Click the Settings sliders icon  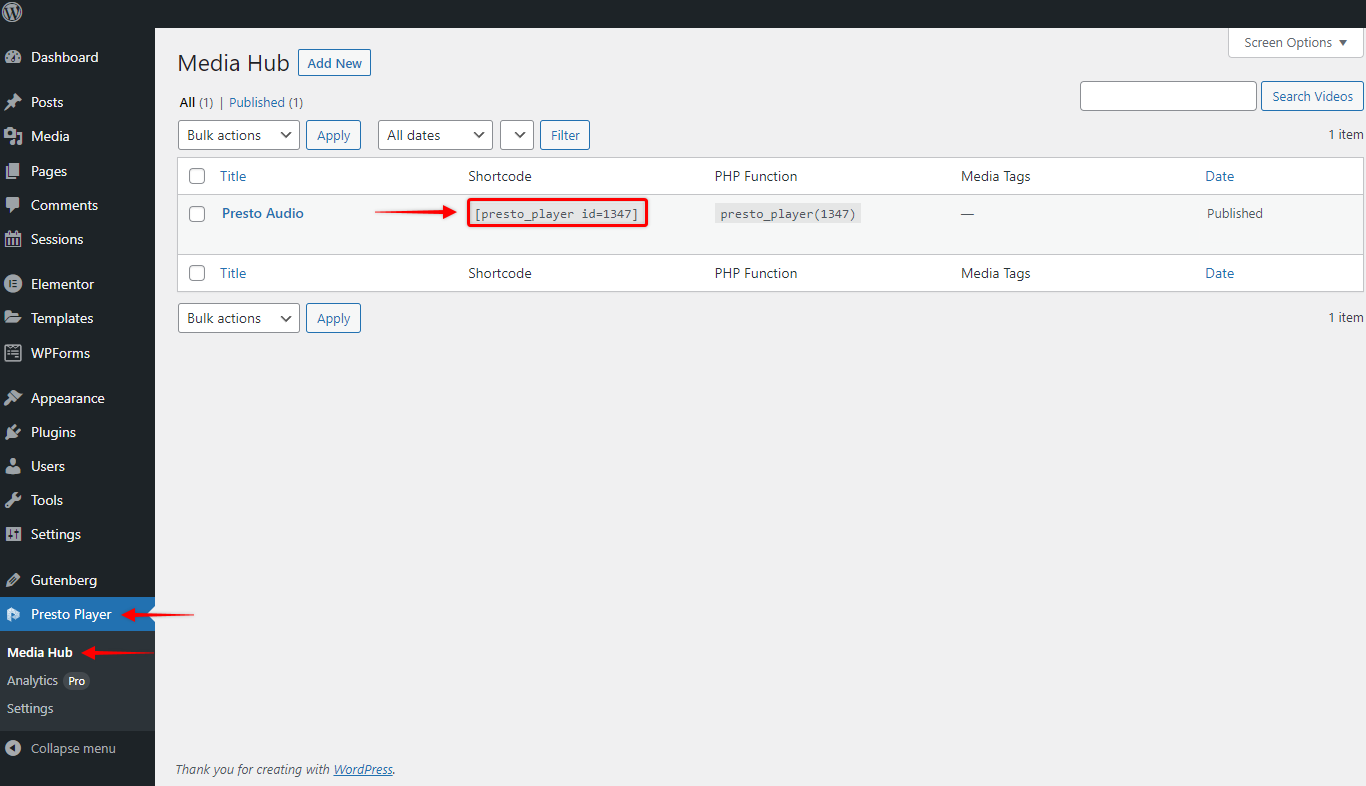click(13, 534)
